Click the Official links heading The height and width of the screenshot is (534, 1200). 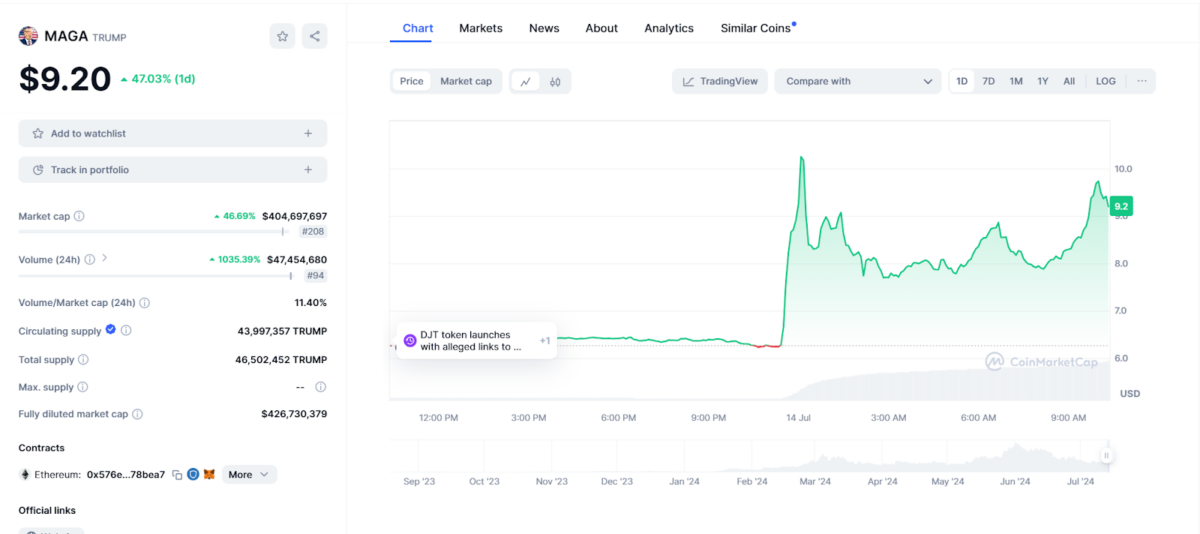click(47, 510)
